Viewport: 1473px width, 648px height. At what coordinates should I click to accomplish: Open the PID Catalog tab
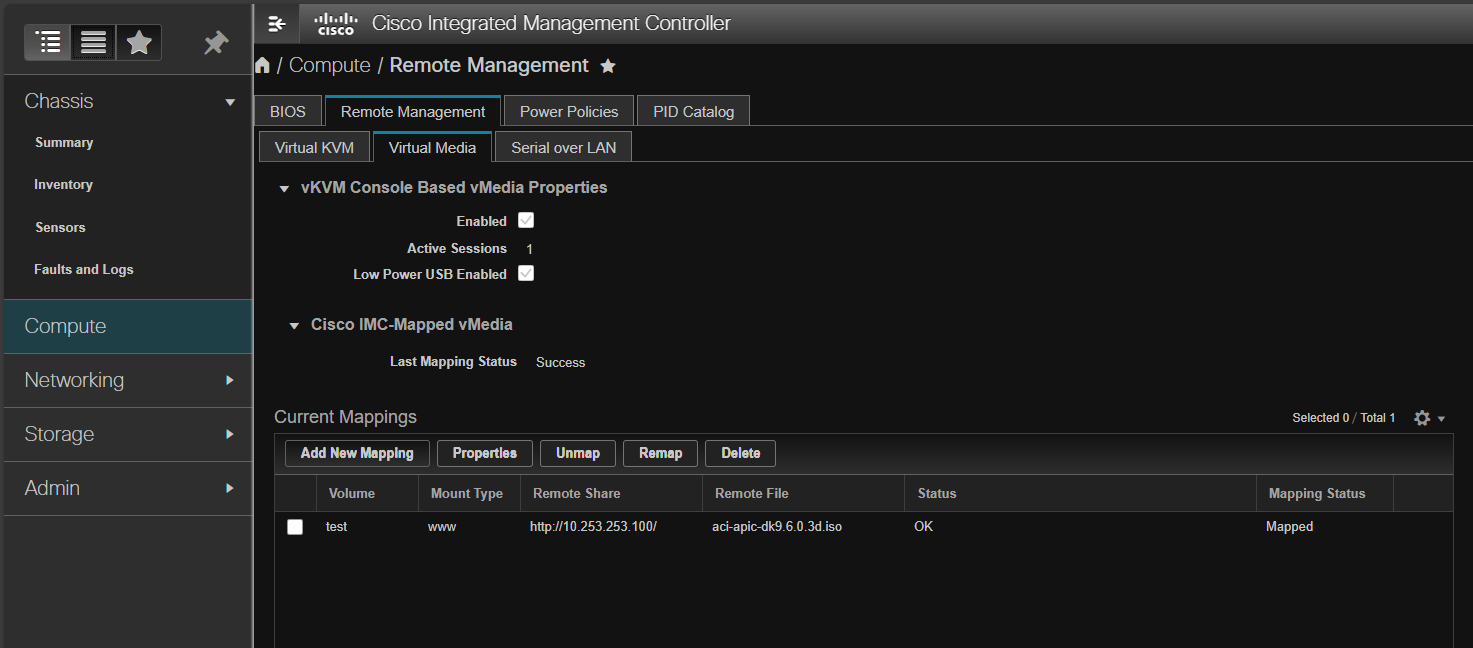[694, 111]
